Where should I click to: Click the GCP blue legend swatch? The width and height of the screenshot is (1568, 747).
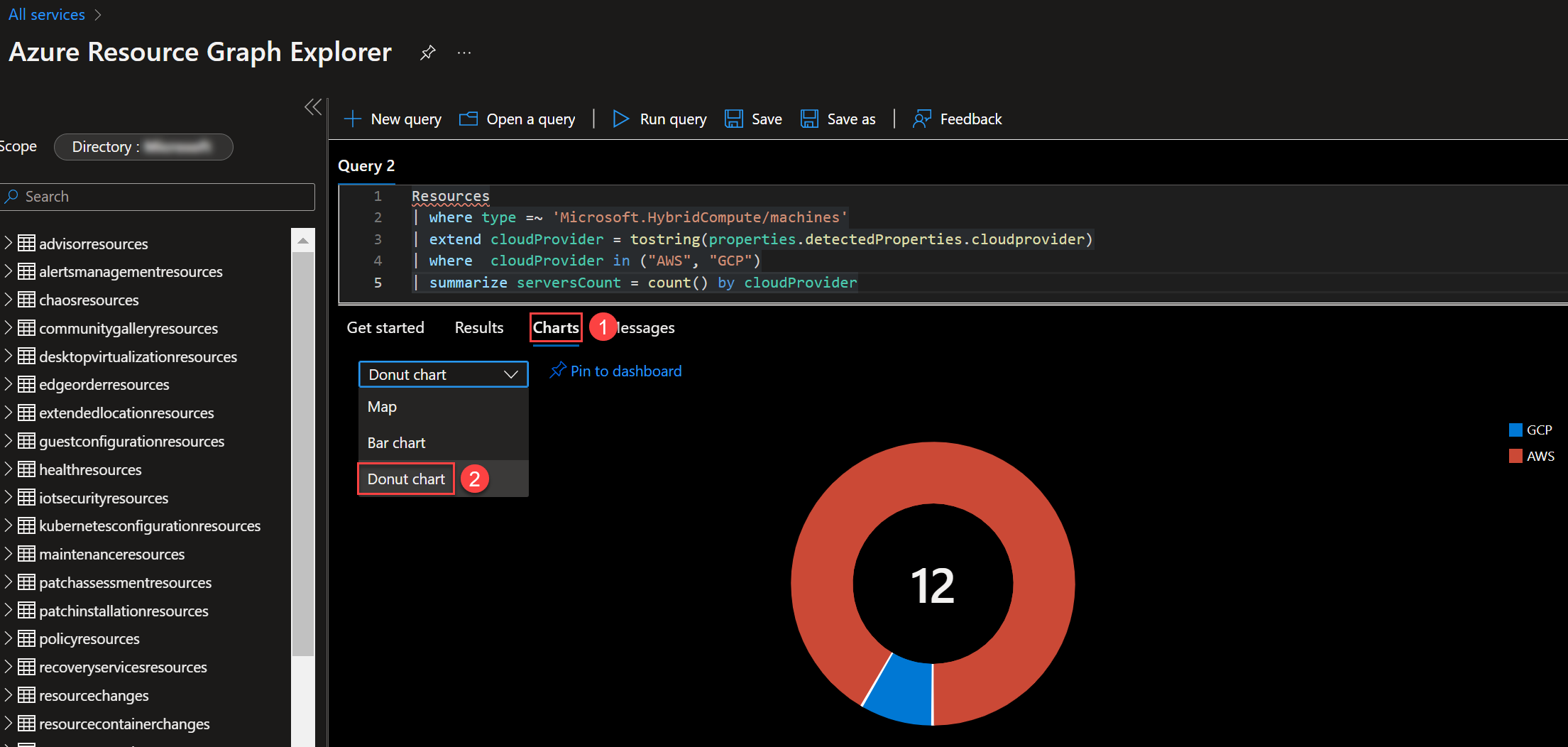(x=1515, y=430)
